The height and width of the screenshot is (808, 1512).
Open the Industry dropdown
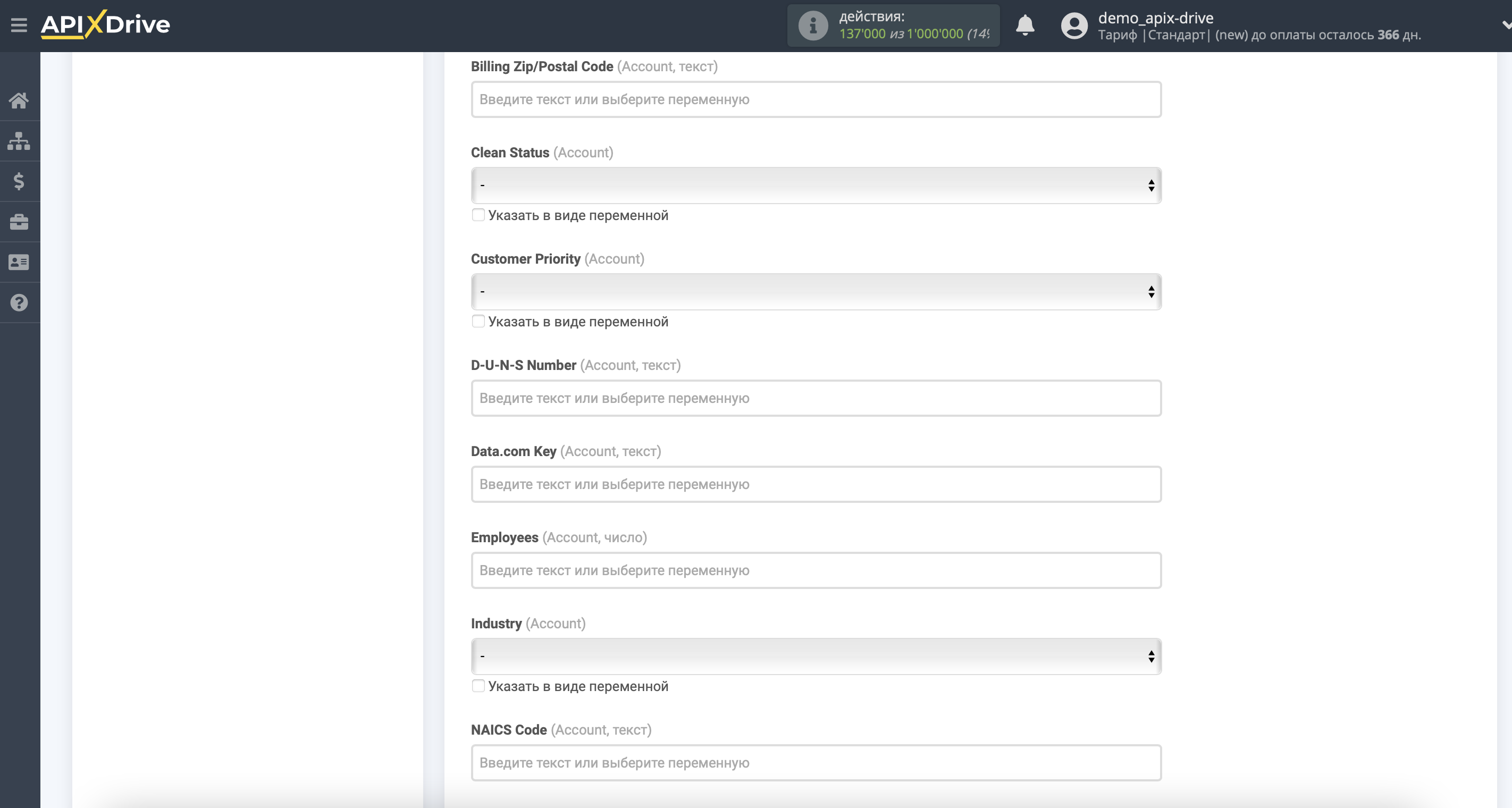click(816, 656)
